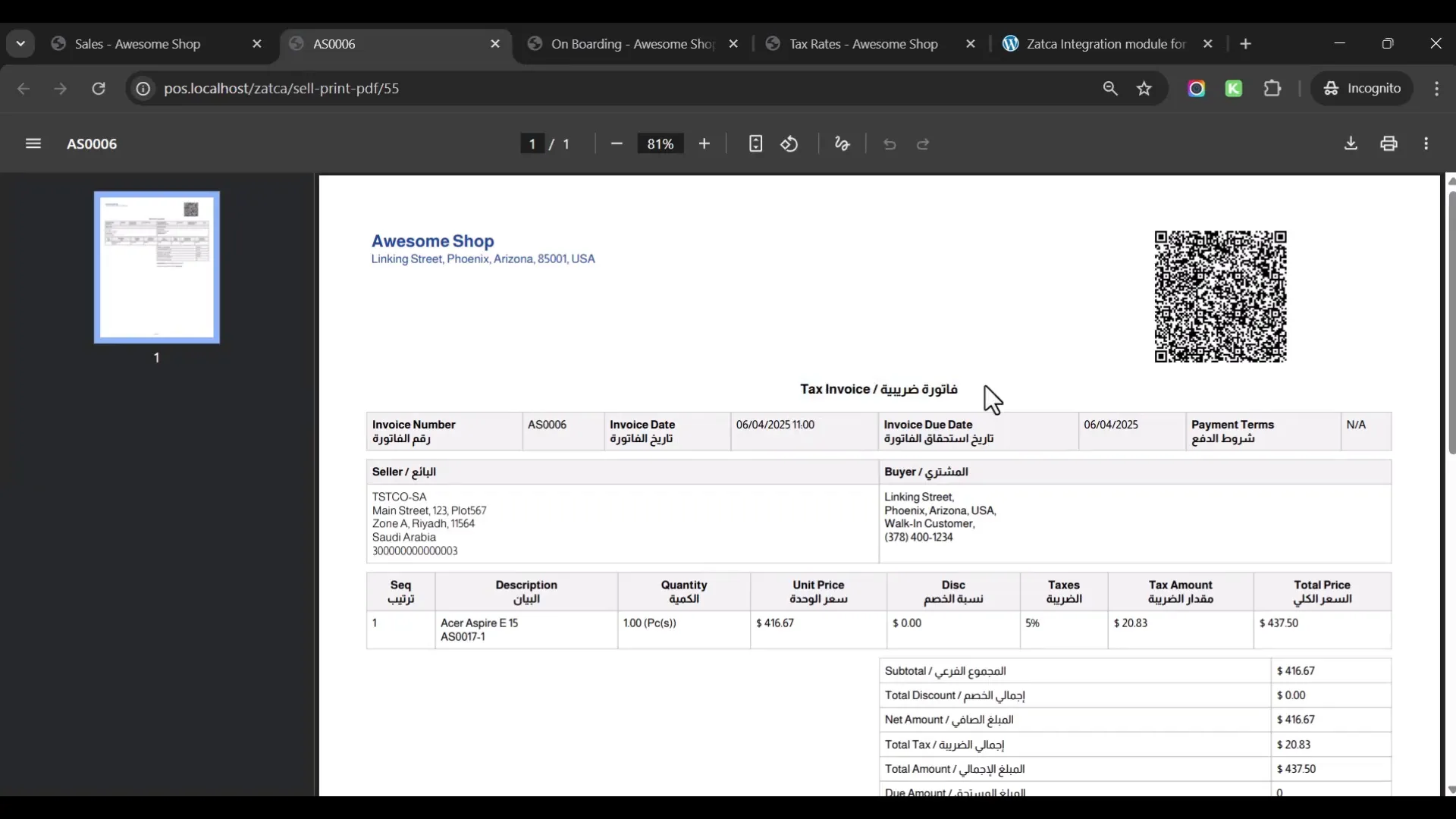Edit the zoom percentage field showing 81%
The image size is (1456, 819).
661,144
